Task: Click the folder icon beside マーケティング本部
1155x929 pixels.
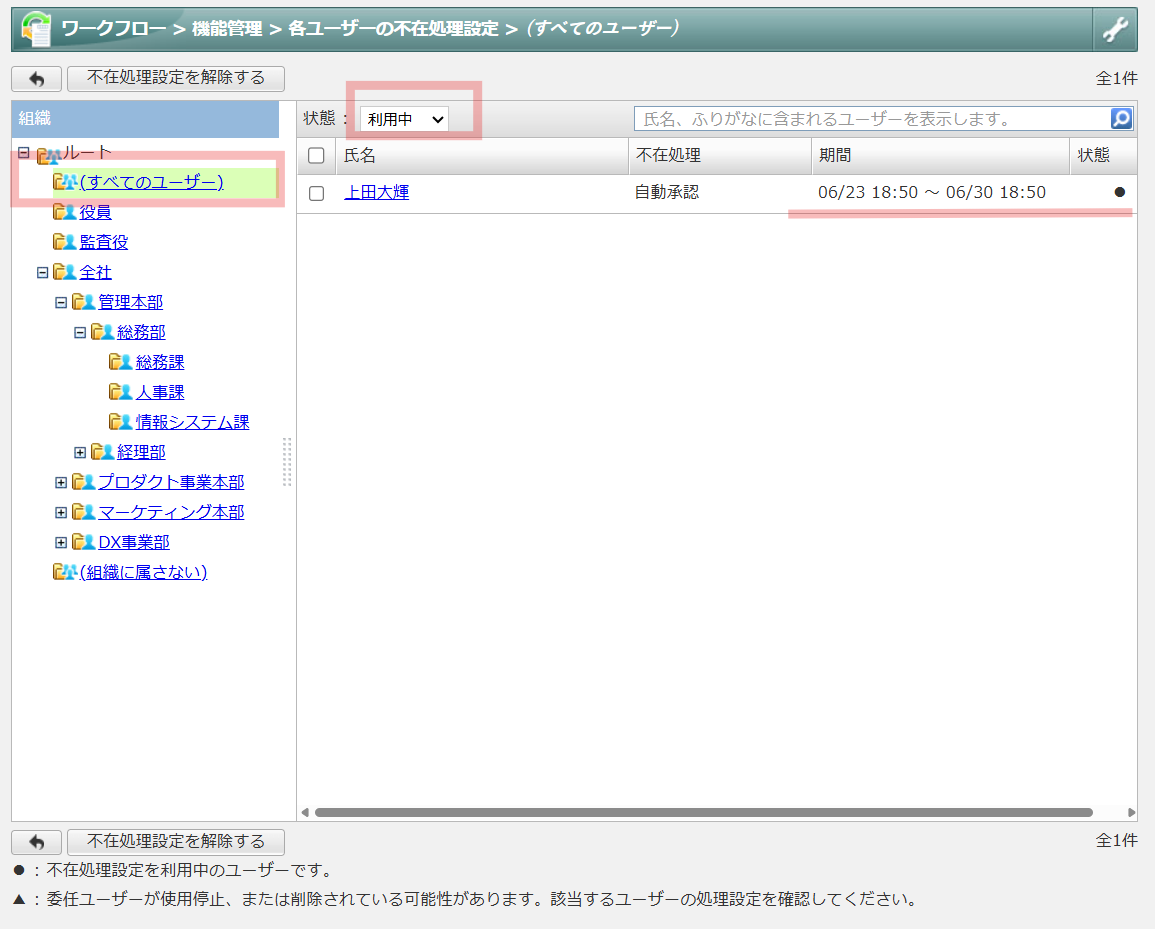Action: click(83, 512)
